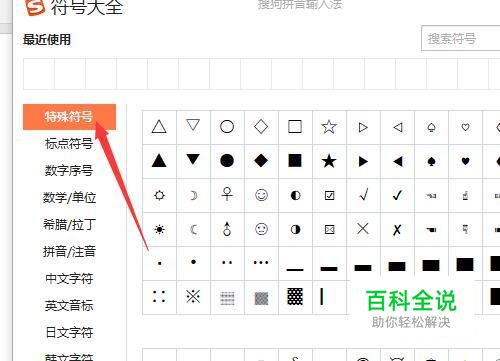Open the 数学/单位 category
This screenshot has height=361, width=500.
pyautogui.click(x=69, y=198)
